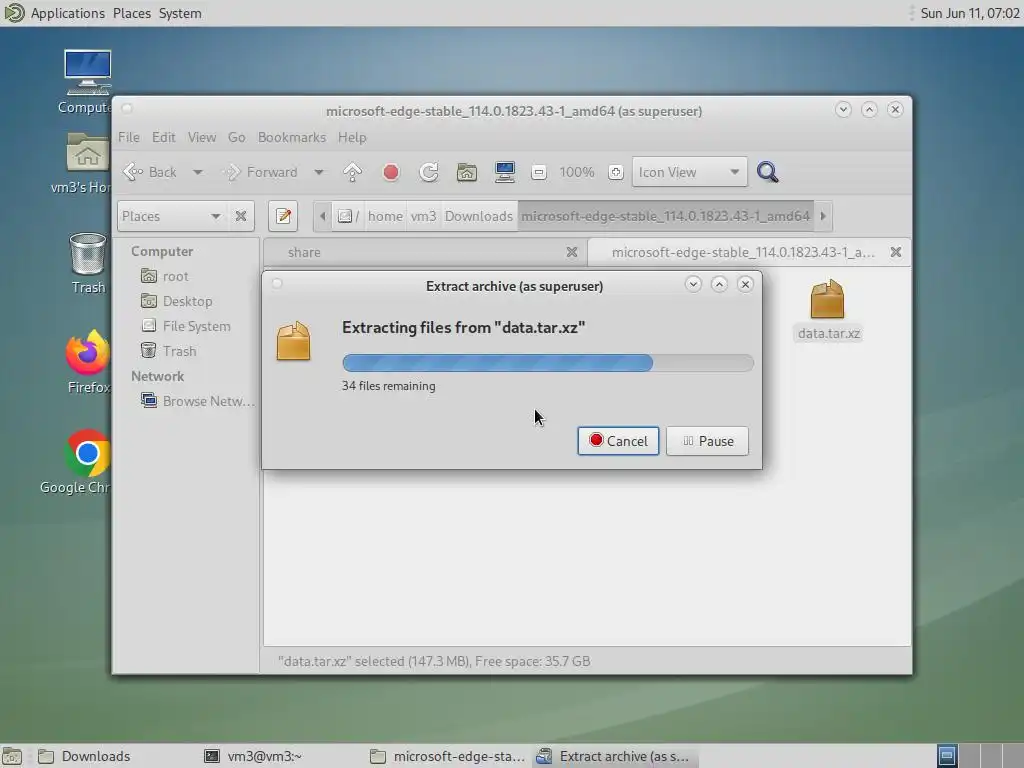The image size is (1024, 768).
Task: Click the home path segment
Action: 385,216
